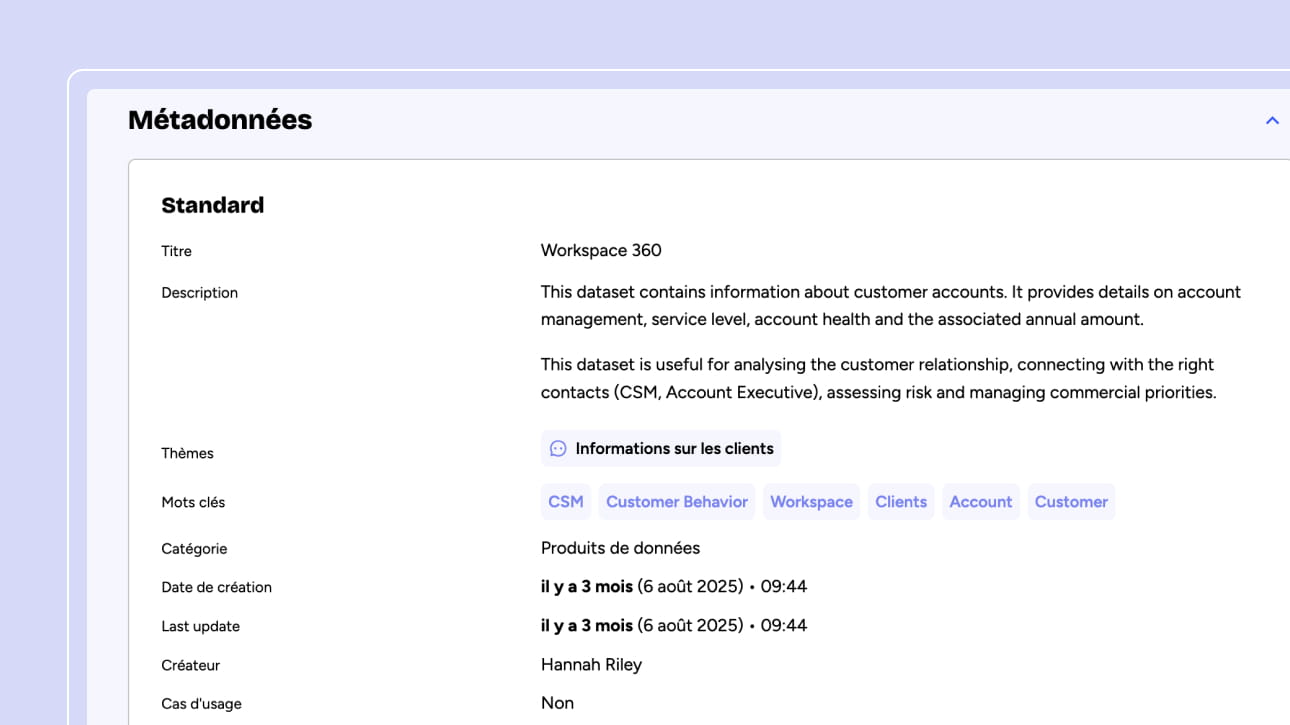
Task: Click the 'Customer Behavior' keyword tag
Action: 676,502
